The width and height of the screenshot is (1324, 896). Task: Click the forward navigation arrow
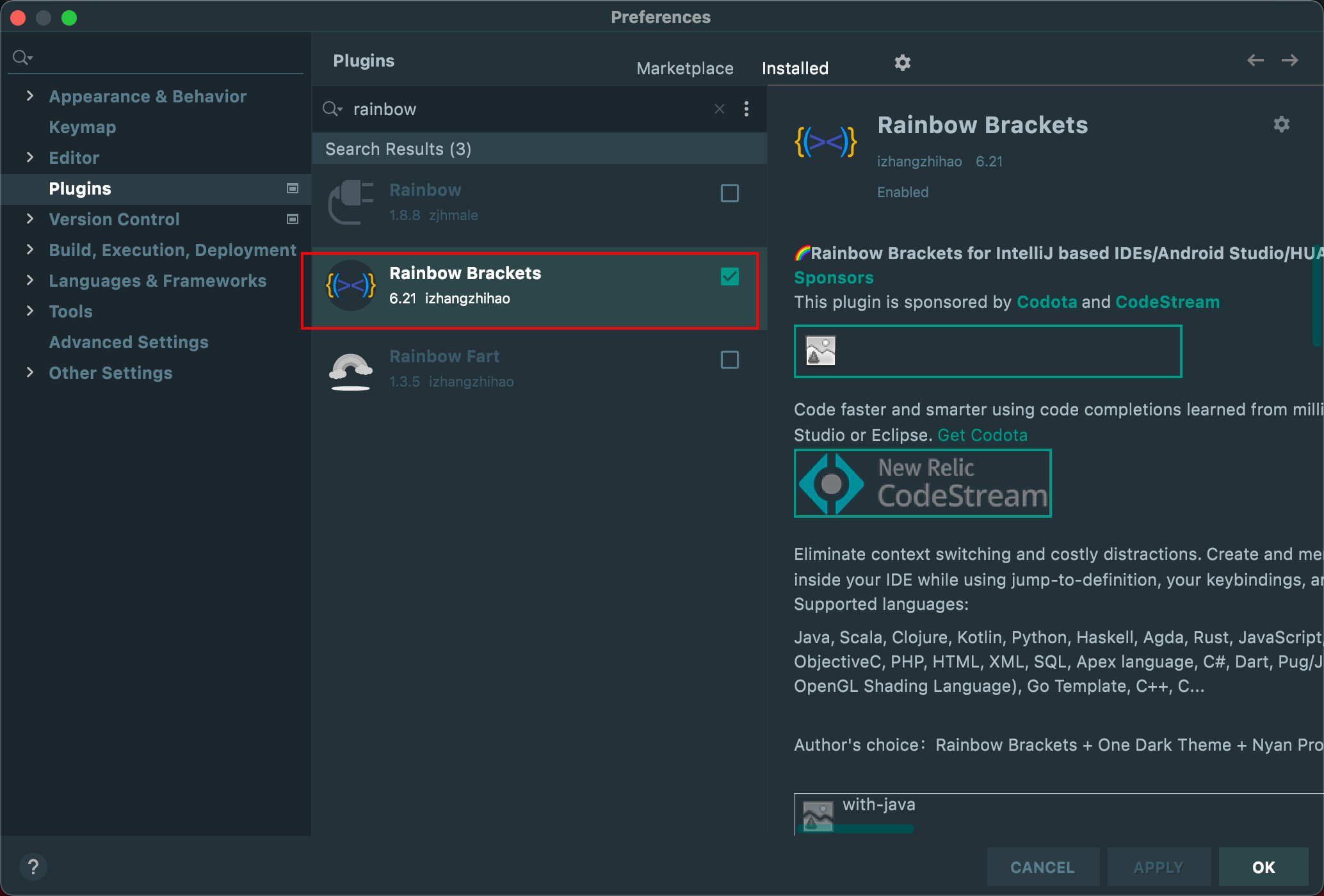point(1289,60)
